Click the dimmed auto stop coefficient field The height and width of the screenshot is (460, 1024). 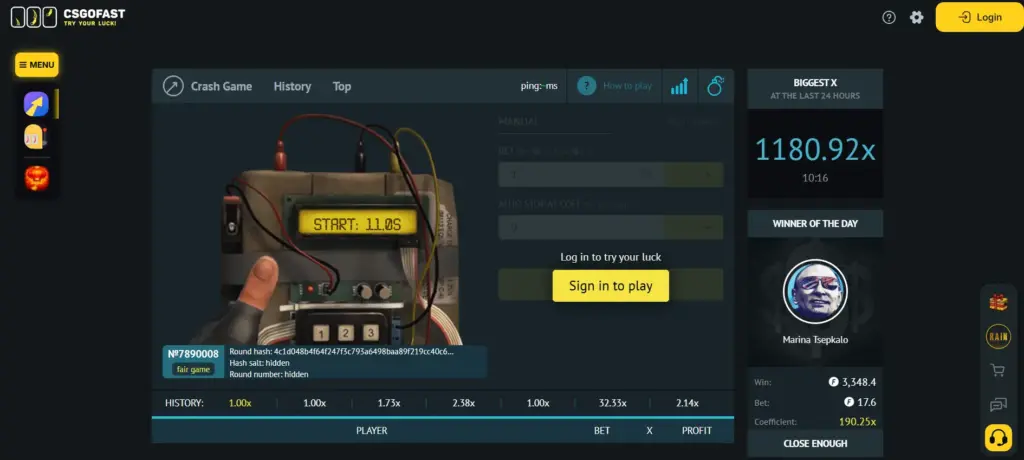(581, 227)
